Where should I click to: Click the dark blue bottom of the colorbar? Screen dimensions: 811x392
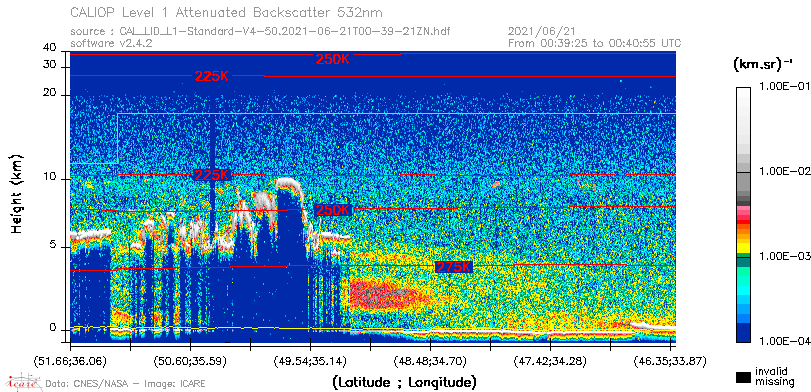[743, 333]
